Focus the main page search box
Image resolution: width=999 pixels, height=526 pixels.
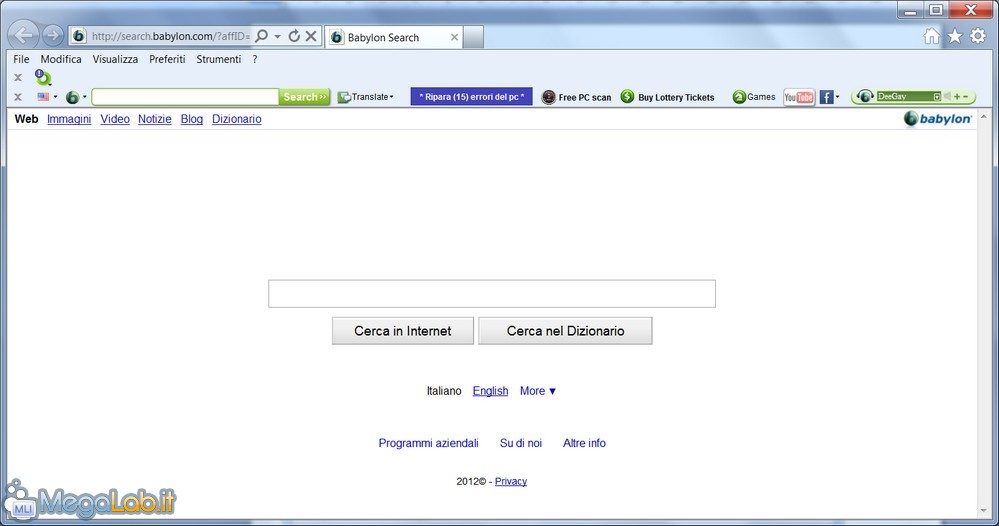click(x=492, y=294)
